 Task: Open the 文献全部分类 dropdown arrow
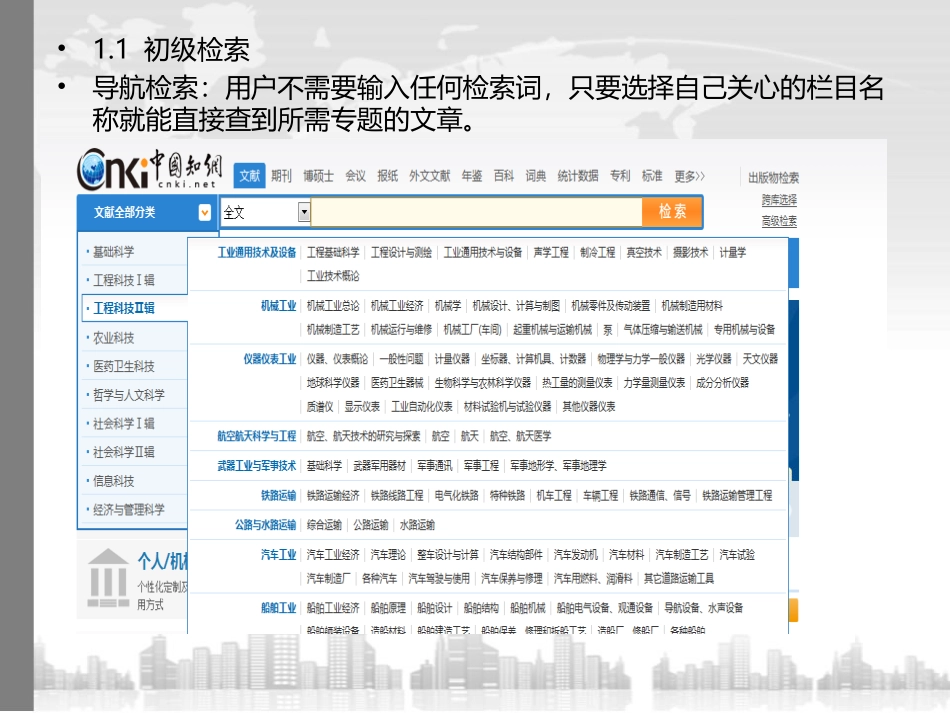click(205, 212)
